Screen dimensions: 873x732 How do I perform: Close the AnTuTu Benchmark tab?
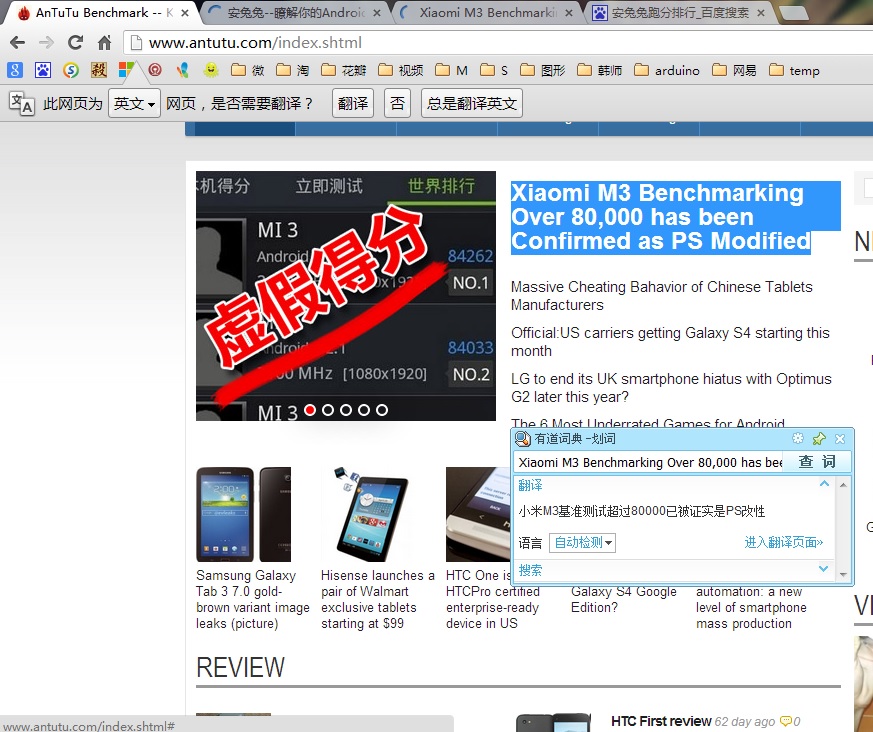185,13
